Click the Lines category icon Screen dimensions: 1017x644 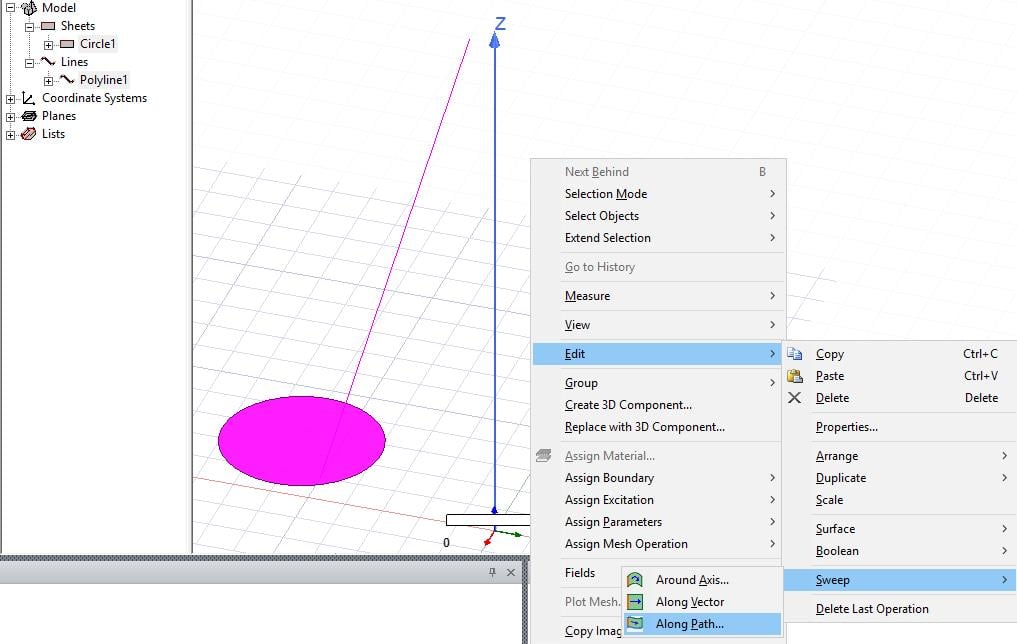click(48, 62)
